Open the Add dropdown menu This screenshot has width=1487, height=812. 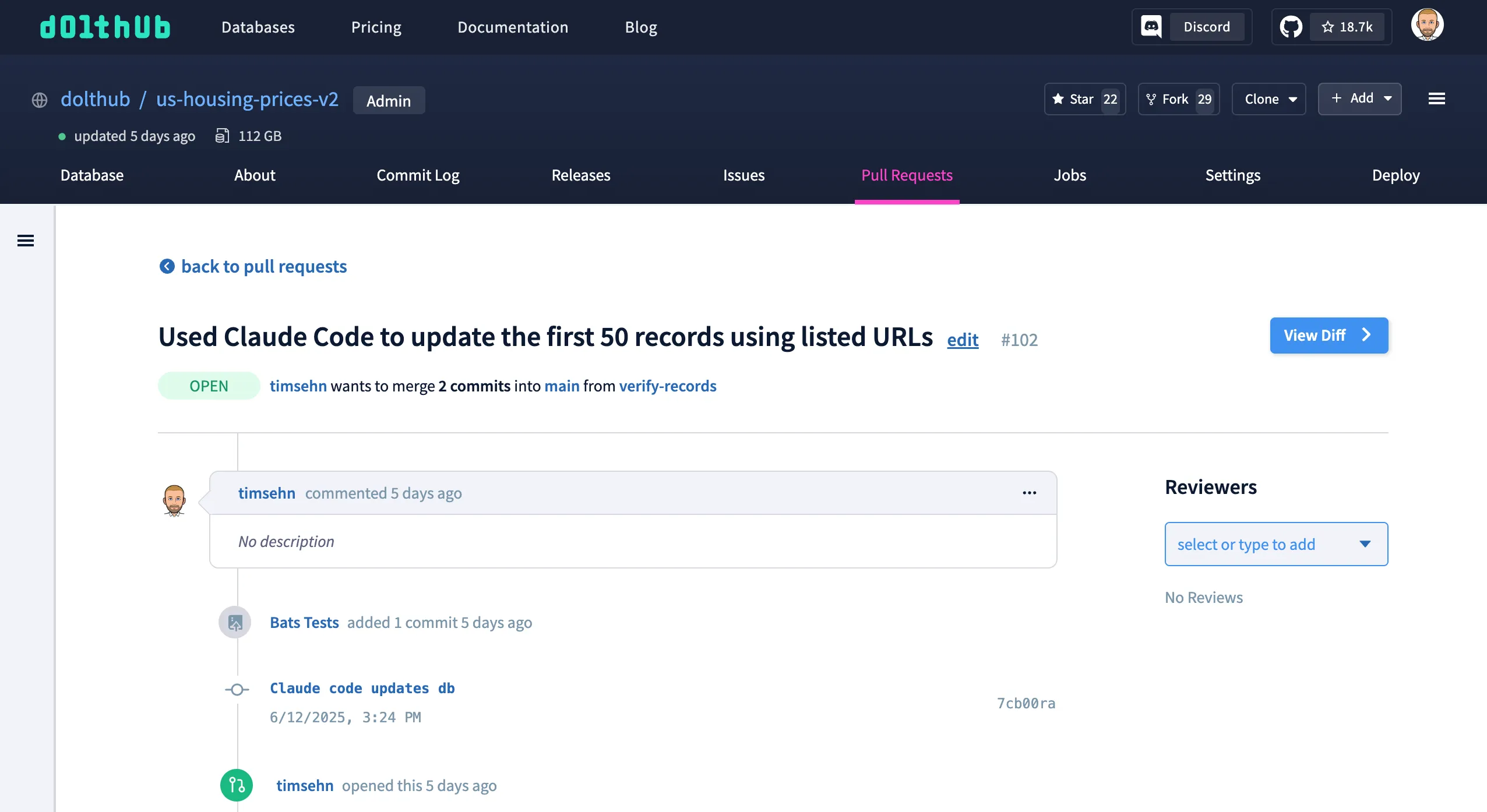(x=1359, y=98)
